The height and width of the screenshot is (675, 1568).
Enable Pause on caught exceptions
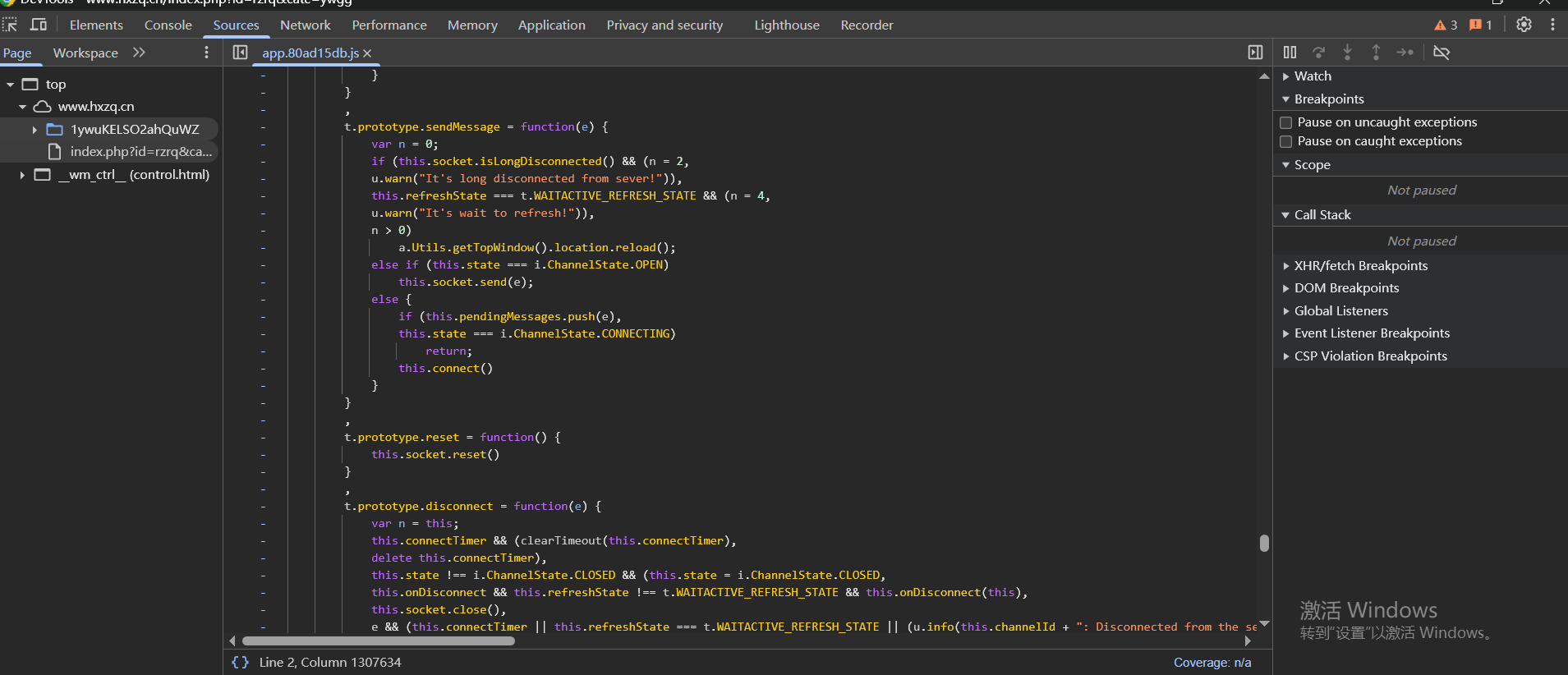[x=1286, y=141]
